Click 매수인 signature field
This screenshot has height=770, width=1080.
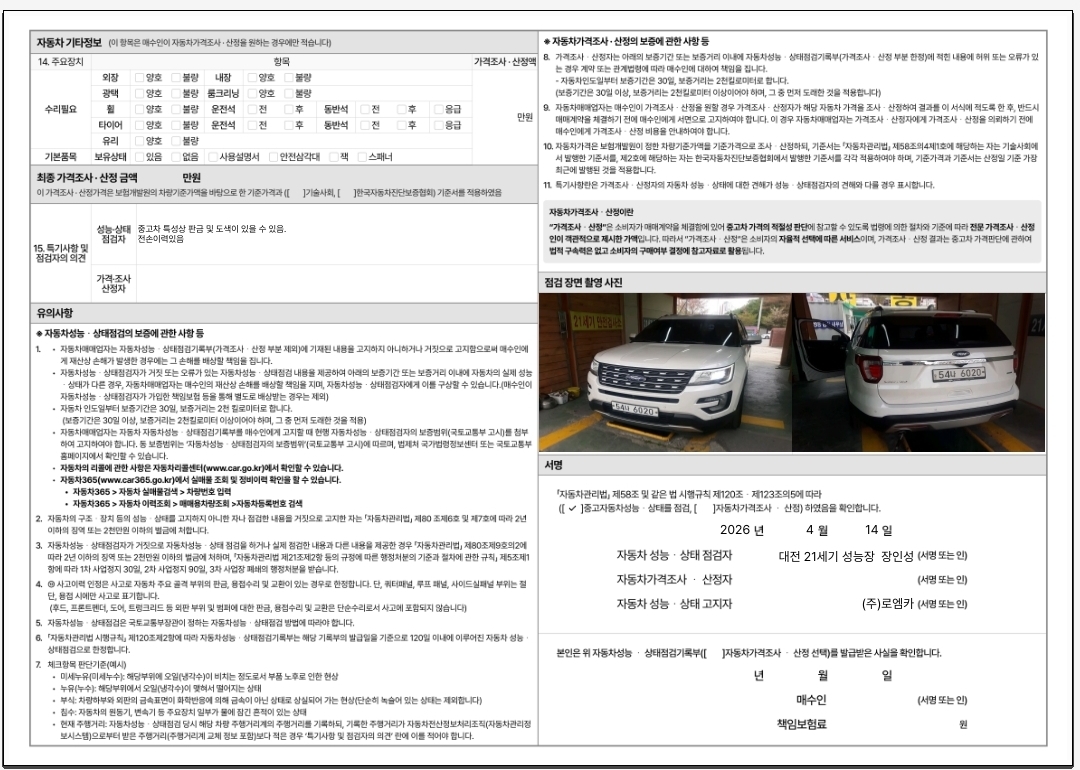tap(881, 700)
